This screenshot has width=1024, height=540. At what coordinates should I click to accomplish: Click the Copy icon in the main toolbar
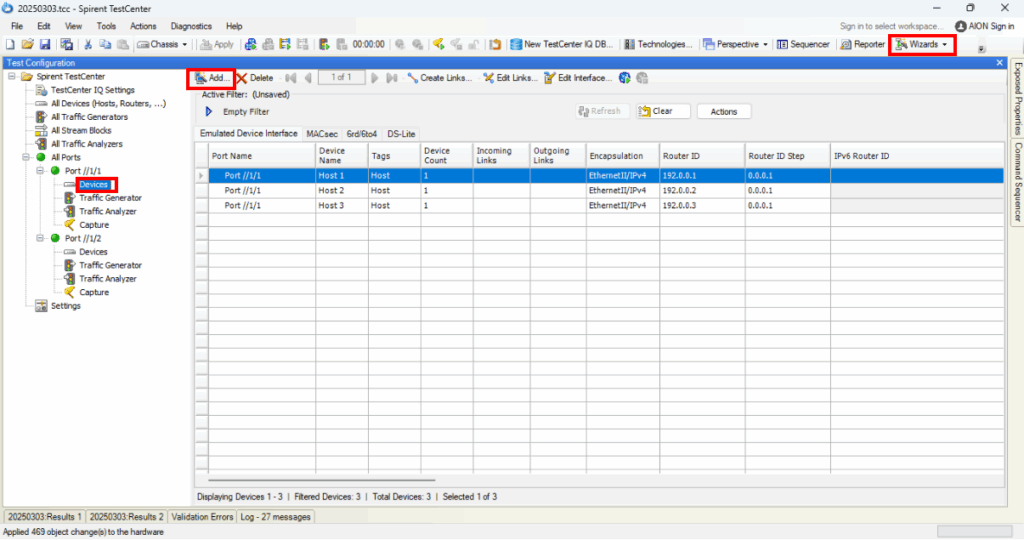click(x=105, y=44)
